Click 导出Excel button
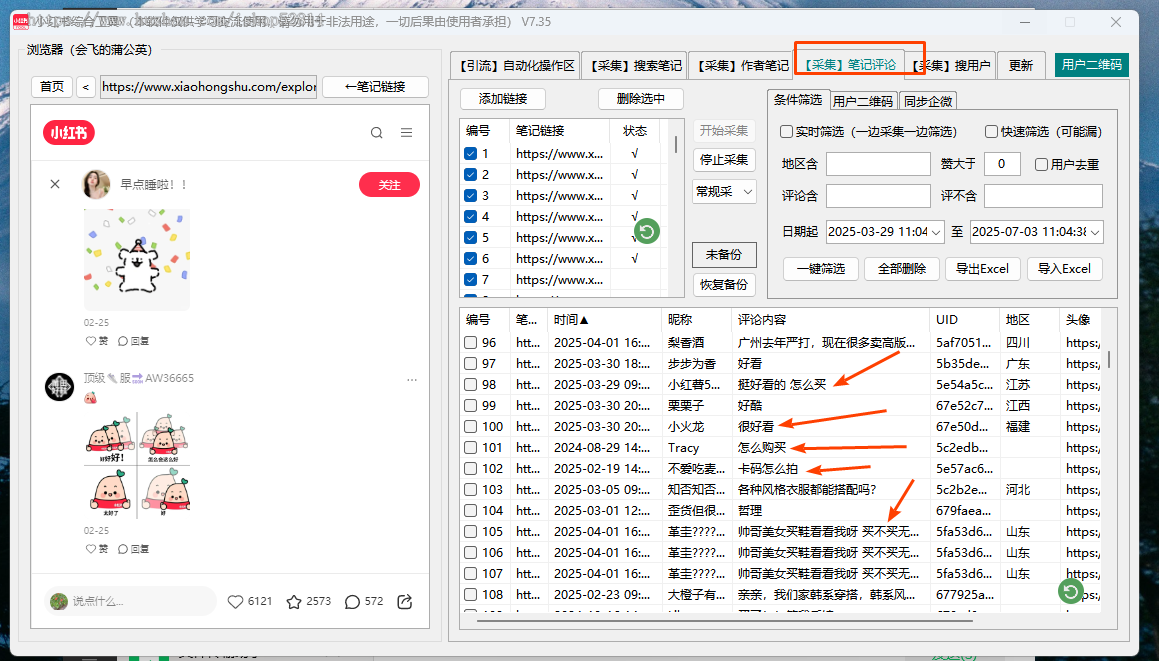Viewport: 1159px width, 661px height. pyautogui.click(x=982, y=268)
